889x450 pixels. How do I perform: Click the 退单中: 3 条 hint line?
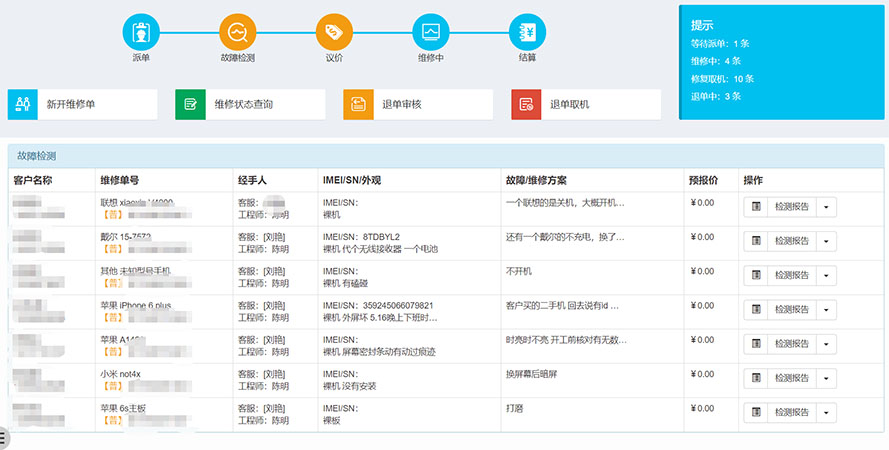point(716,96)
